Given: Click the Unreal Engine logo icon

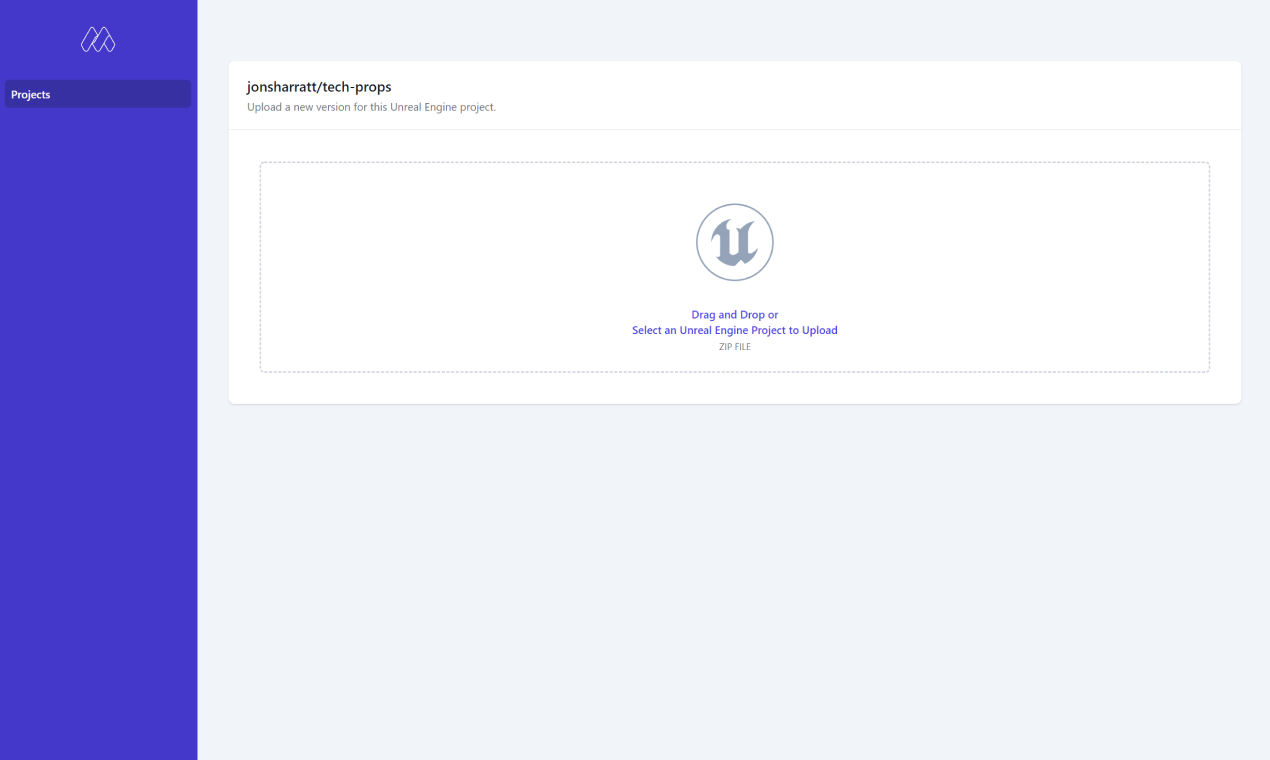Looking at the screenshot, I should pos(735,242).
